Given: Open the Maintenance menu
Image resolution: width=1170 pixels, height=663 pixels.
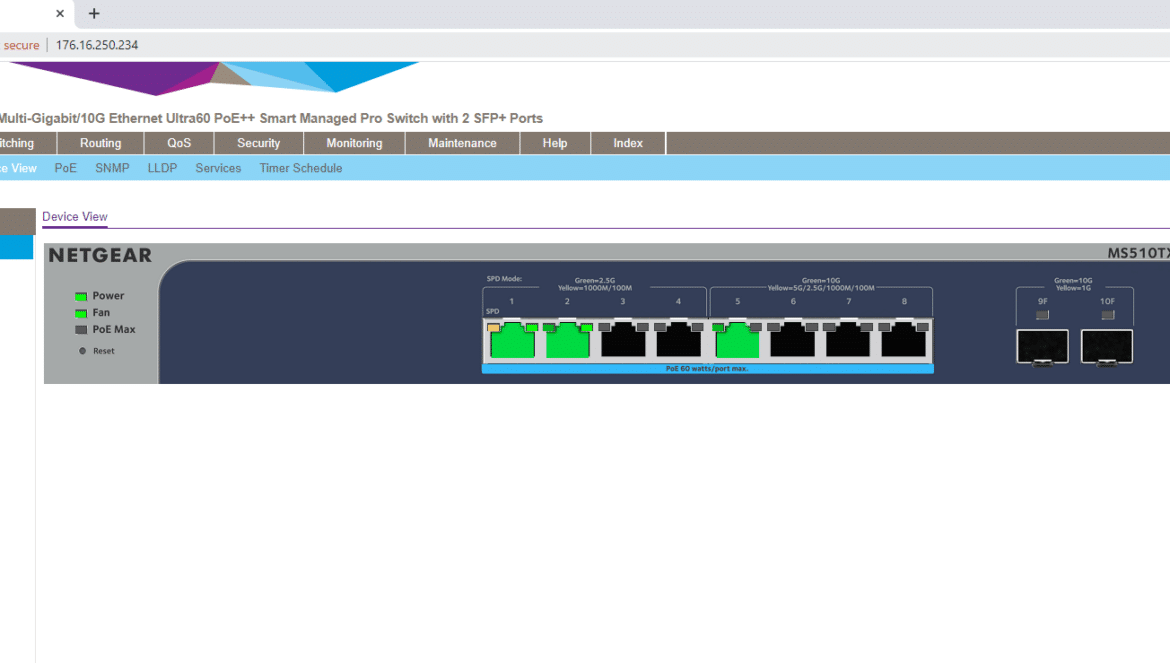Looking at the screenshot, I should [x=462, y=143].
